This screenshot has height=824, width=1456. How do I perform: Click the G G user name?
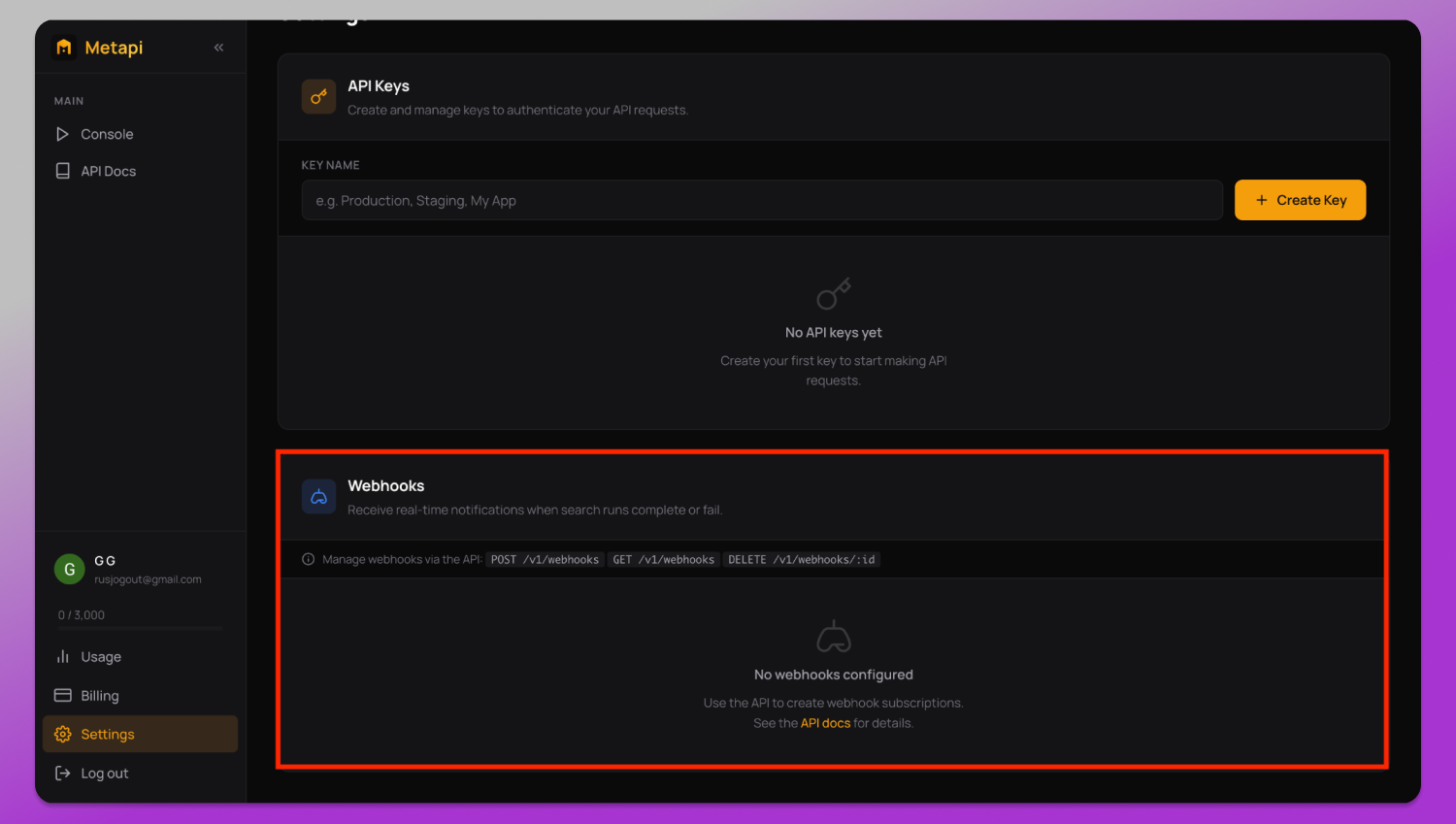pos(105,561)
